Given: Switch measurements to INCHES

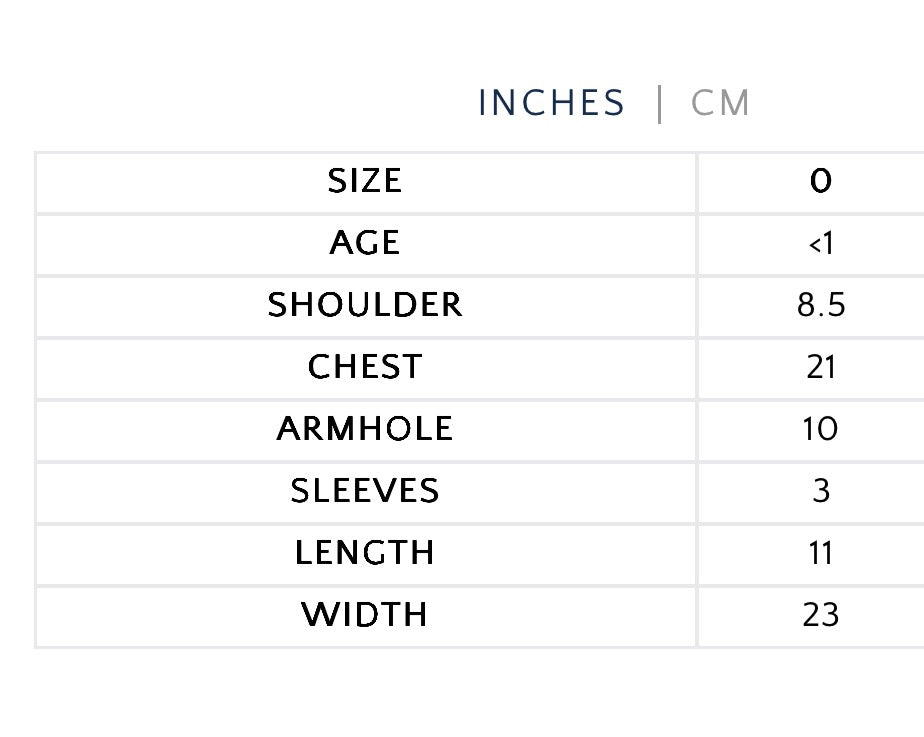Looking at the screenshot, I should click(551, 103).
